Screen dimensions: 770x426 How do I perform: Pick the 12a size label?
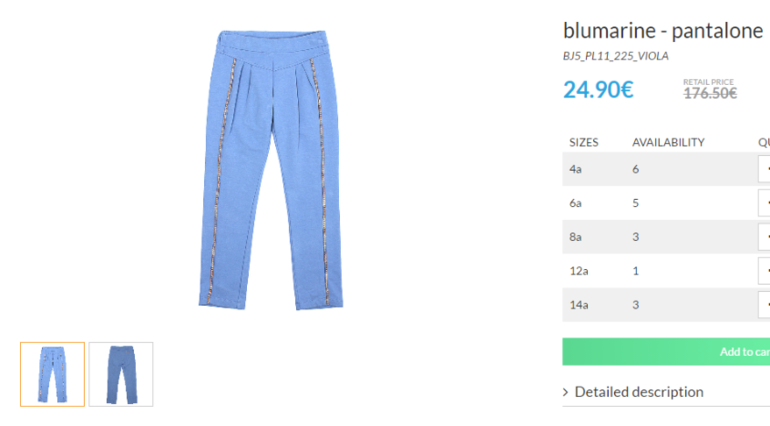click(579, 271)
